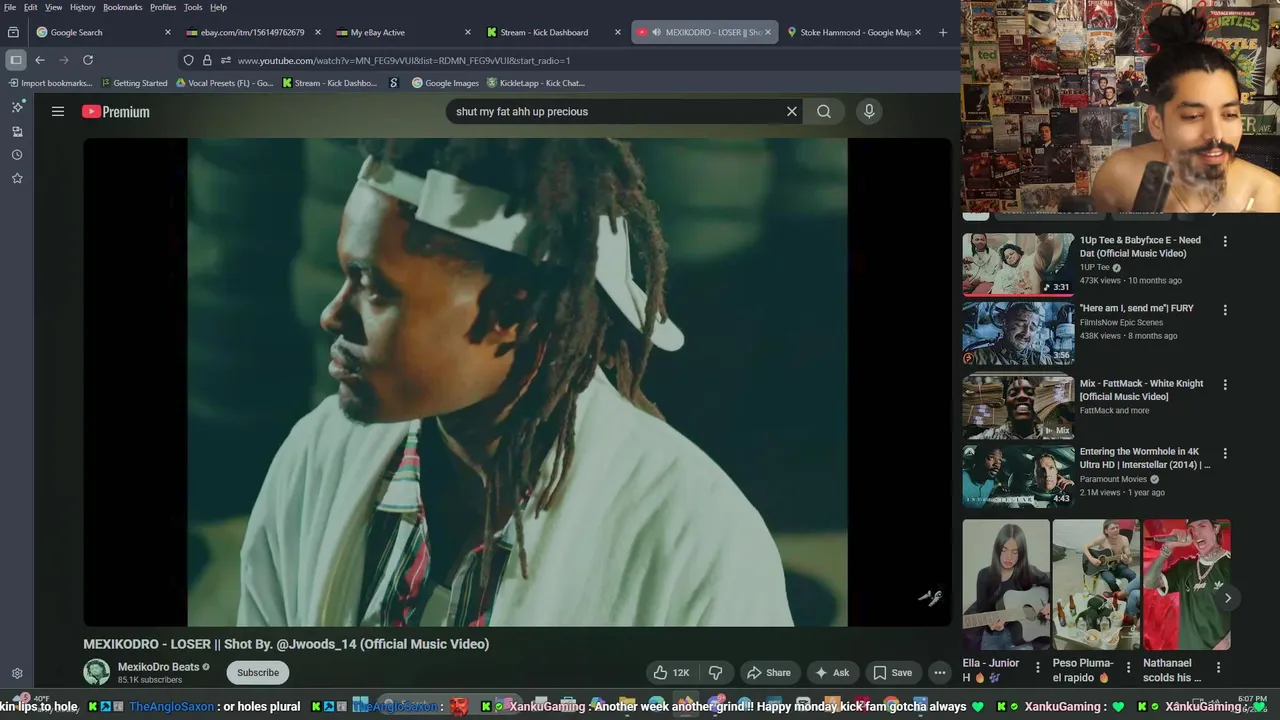Open Bookmarks star in Firefox sidebar
Image resolution: width=1280 pixels, height=720 pixels.
(x=17, y=178)
